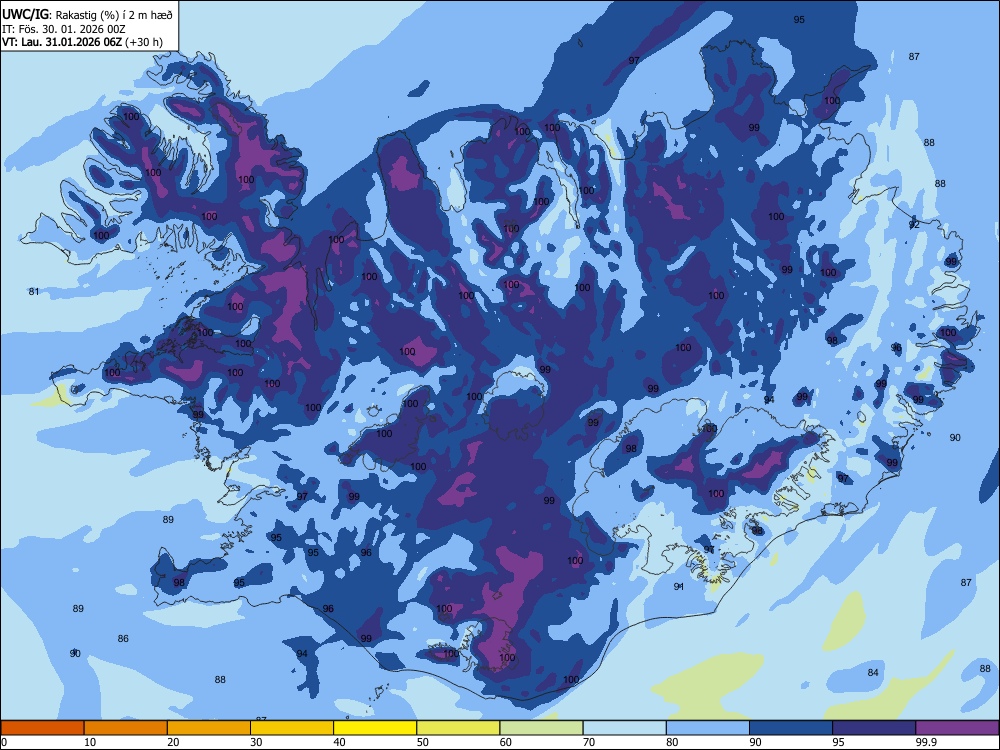Click the UWC/IG title text

pos(25,13)
